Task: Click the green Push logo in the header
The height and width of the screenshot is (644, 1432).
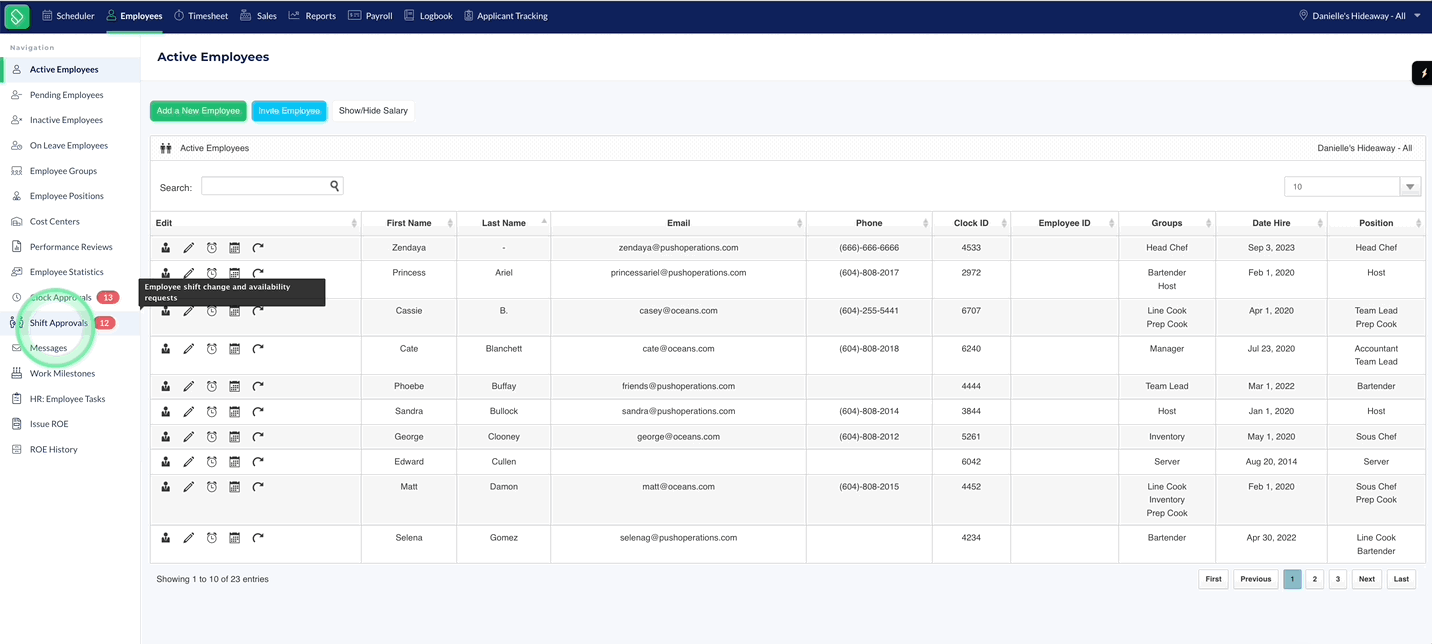Action: [x=17, y=16]
